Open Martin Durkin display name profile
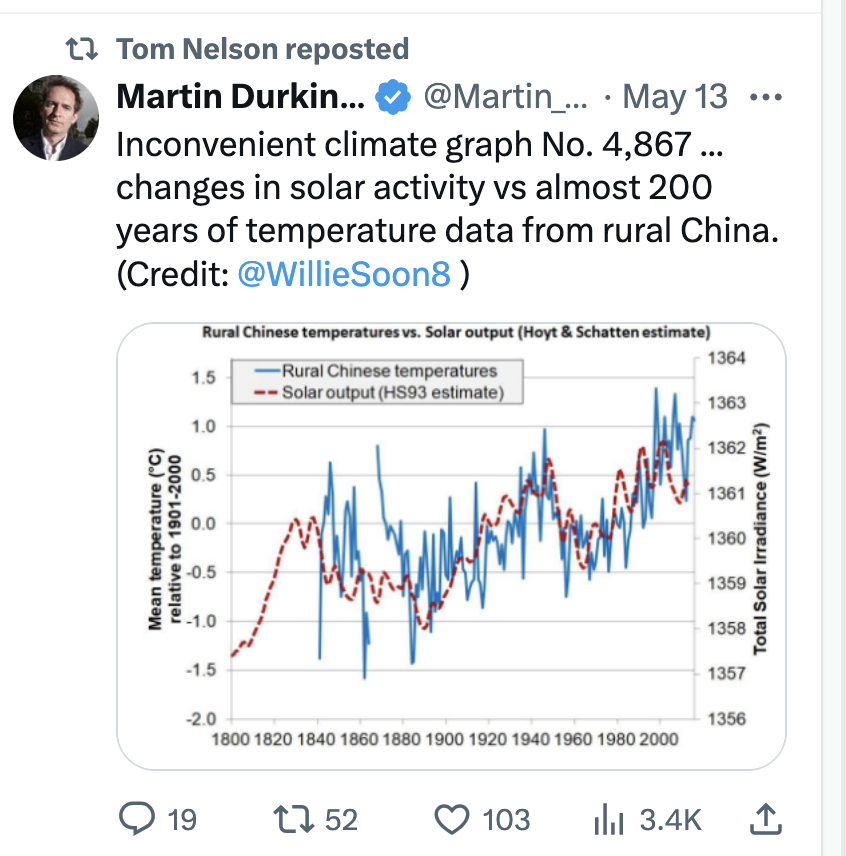 [241, 97]
